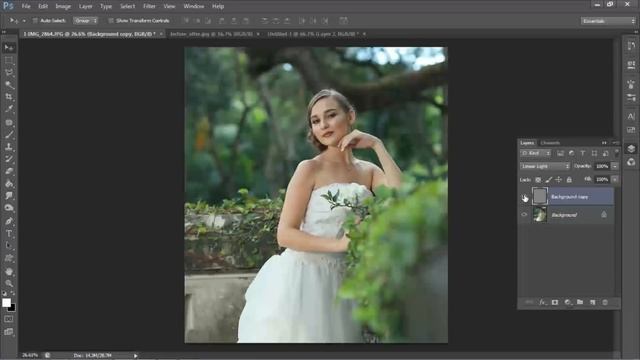Image resolution: width=640 pixels, height=360 pixels.
Task: Add a layer style with fx icon
Action: tap(542, 302)
